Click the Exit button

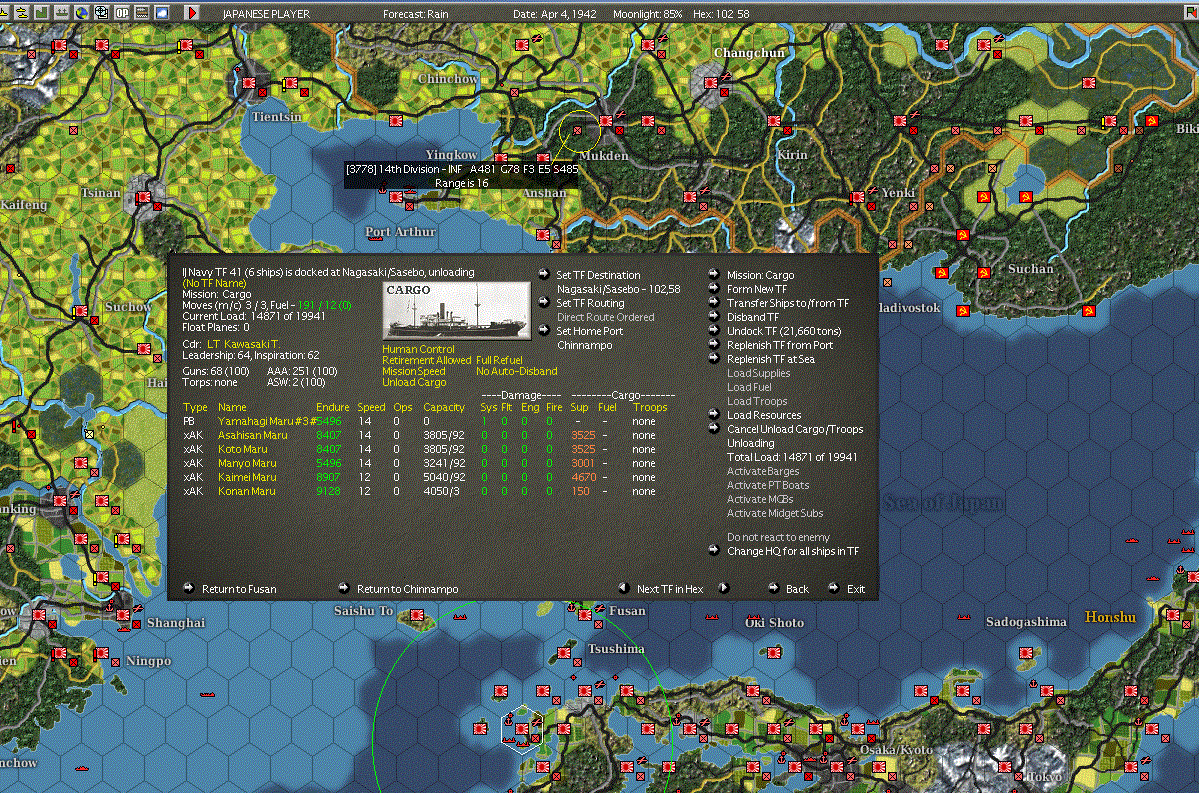(856, 590)
